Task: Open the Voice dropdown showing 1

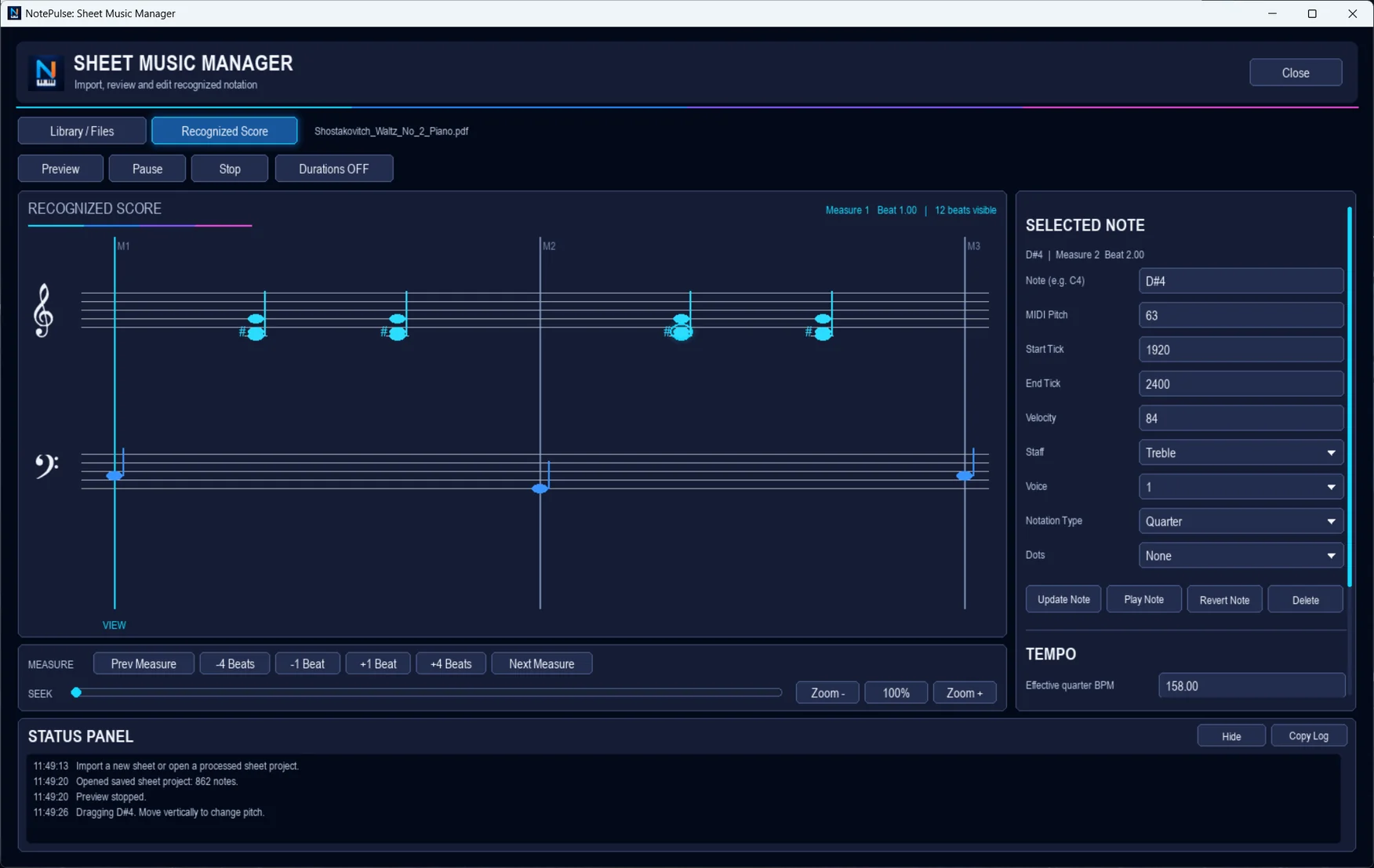Action: click(1241, 487)
